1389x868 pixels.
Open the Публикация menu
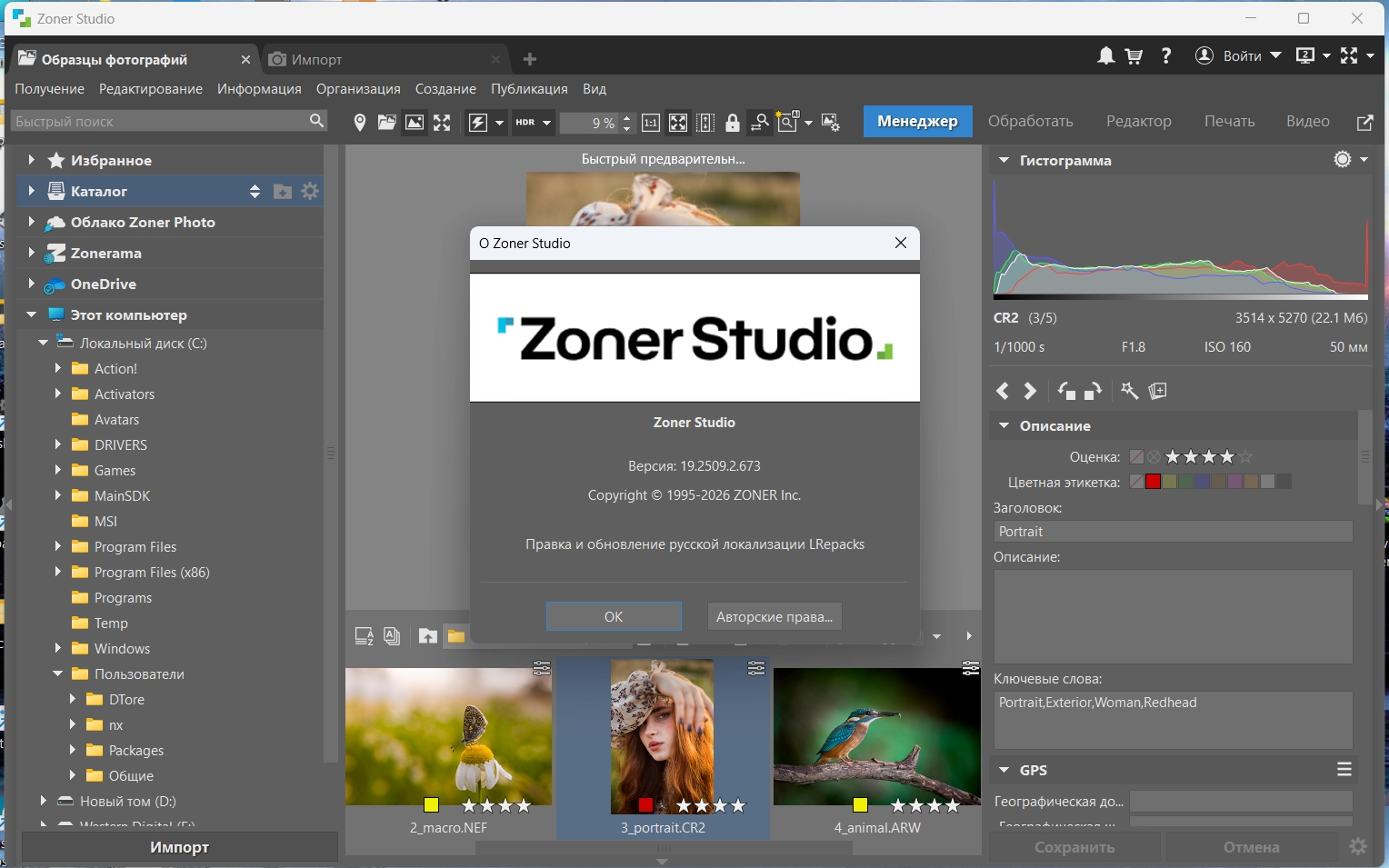point(529,89)
